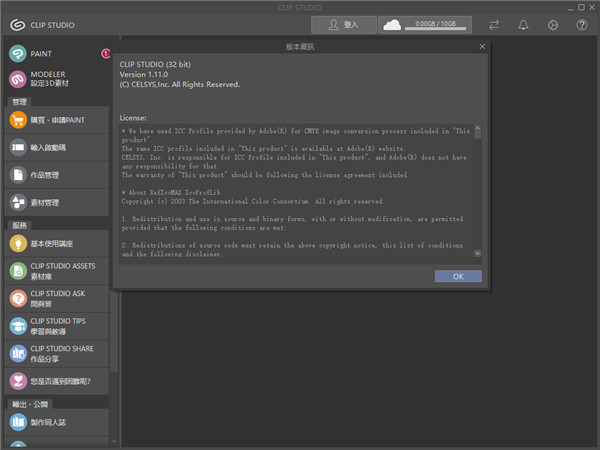Viewport: 600px width, 450px height.
Task: Click 'CLIP STUDIO (32 bit)' text
Action: tap(155, 64)
